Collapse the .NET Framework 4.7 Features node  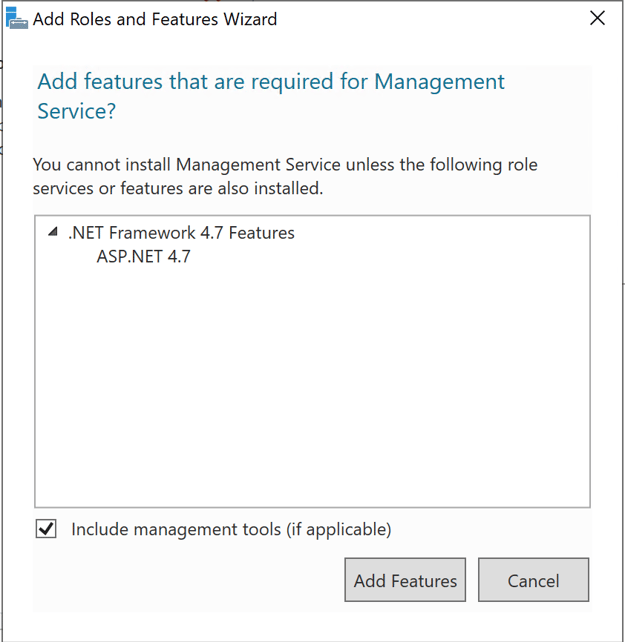pyautogui.click(x=53, y=233)
